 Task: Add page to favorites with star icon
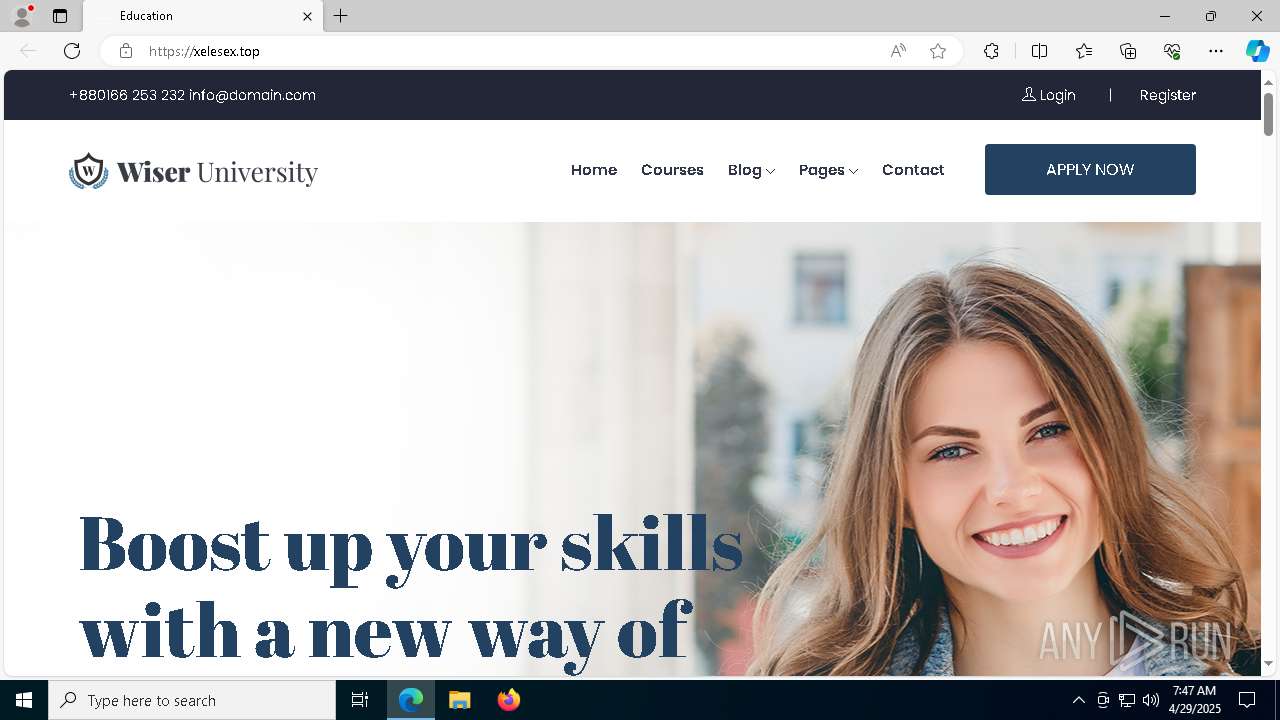pyautogui.click(x=938, y=51)
